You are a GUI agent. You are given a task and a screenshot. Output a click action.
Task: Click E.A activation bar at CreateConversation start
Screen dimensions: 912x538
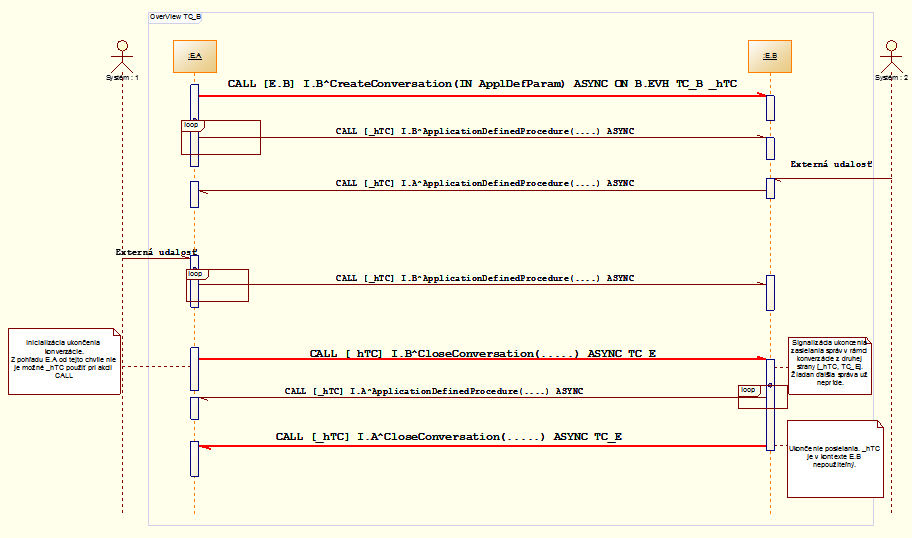(x=194, y=100)
